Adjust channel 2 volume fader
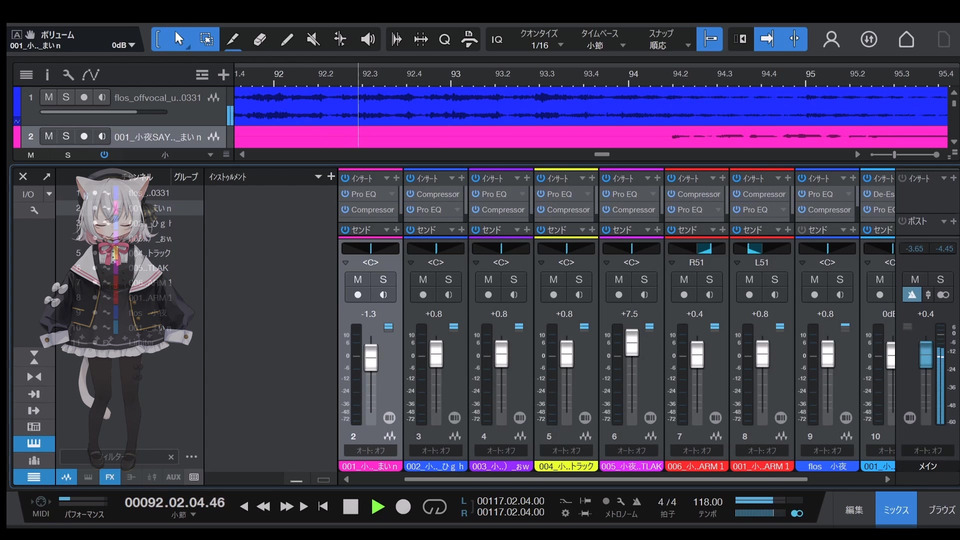 [371, 358]
